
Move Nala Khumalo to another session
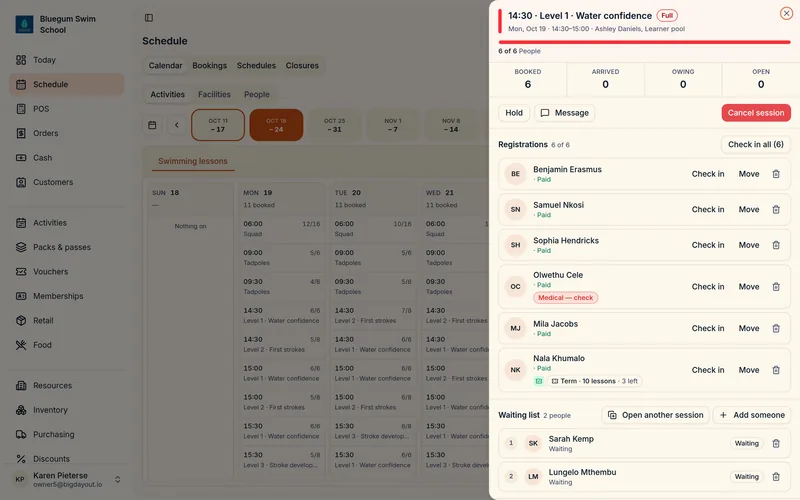click(x=749, y=370)
